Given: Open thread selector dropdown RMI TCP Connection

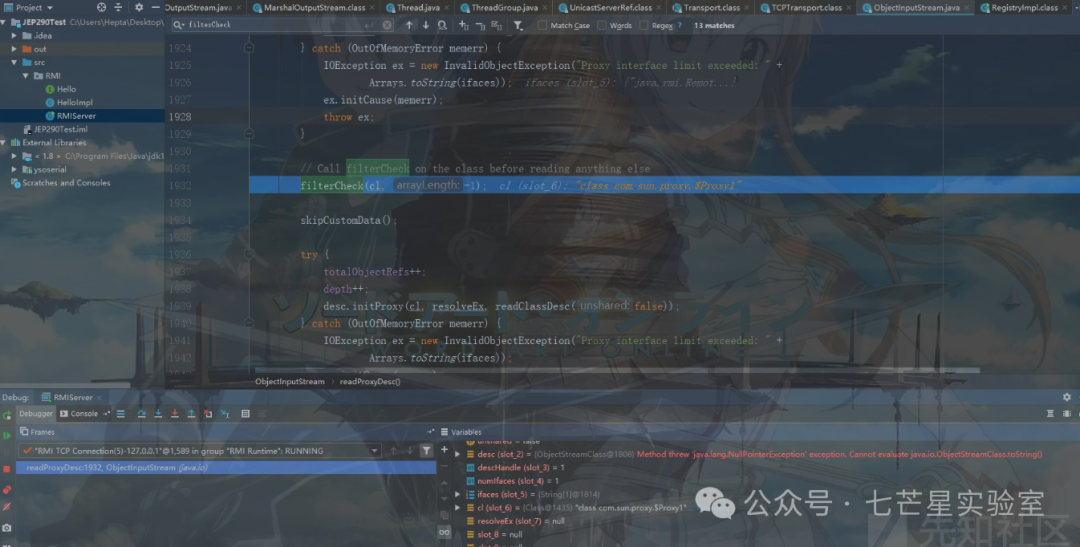Looking at the screenshot, I should click(200, 451).
